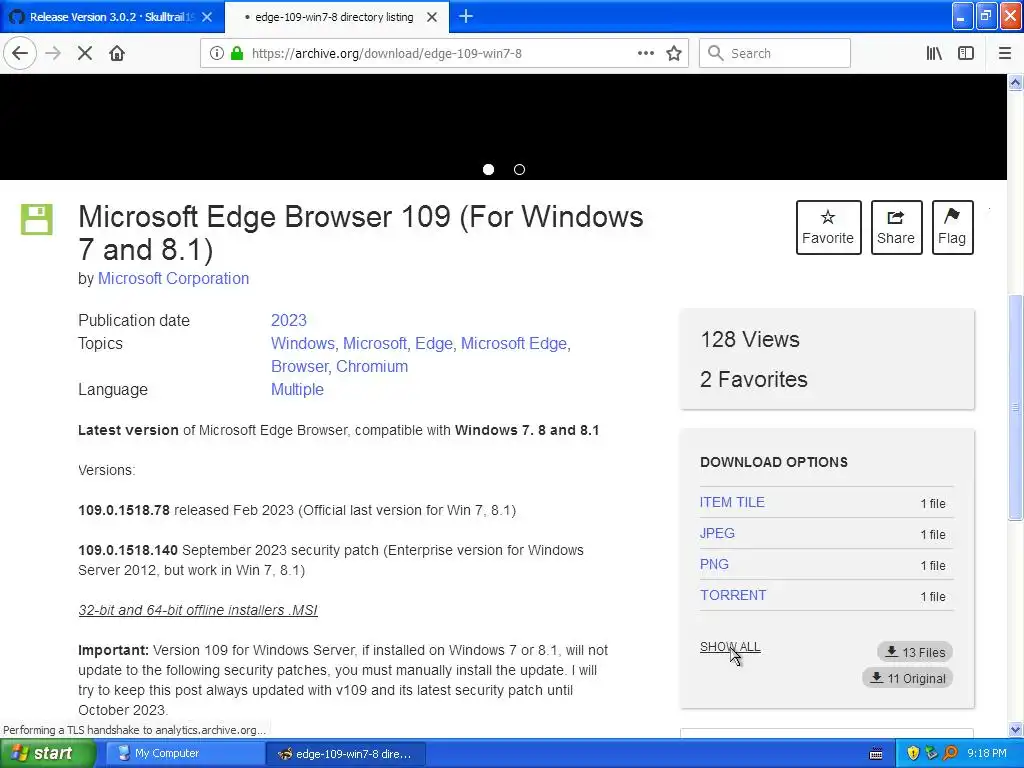Expand PNG download option
Screen dimensions: 1024x768
tap(714, 564)
